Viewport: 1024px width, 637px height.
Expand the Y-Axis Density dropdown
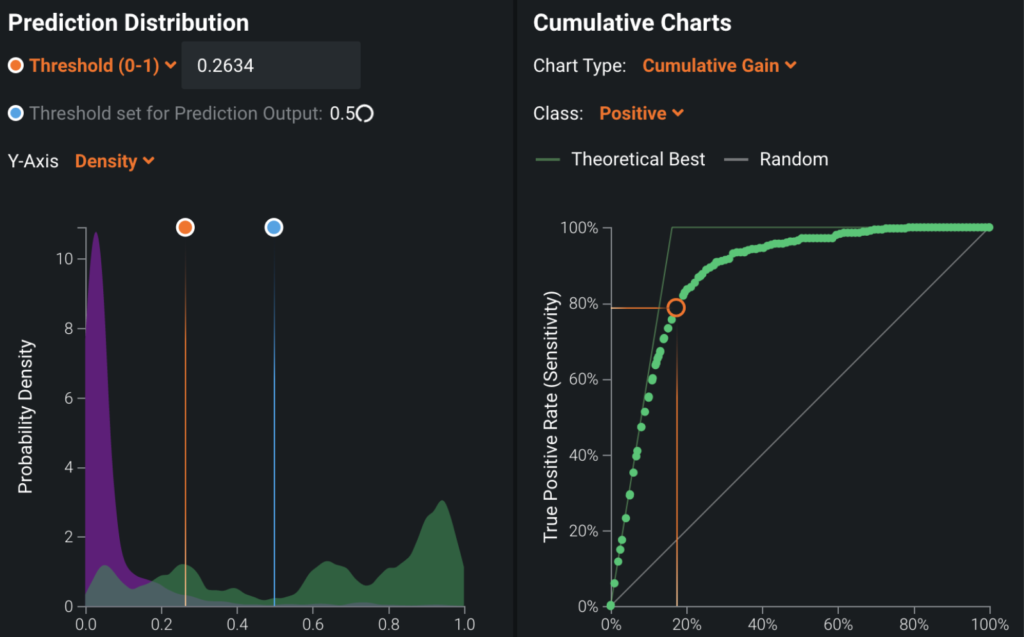115,160
